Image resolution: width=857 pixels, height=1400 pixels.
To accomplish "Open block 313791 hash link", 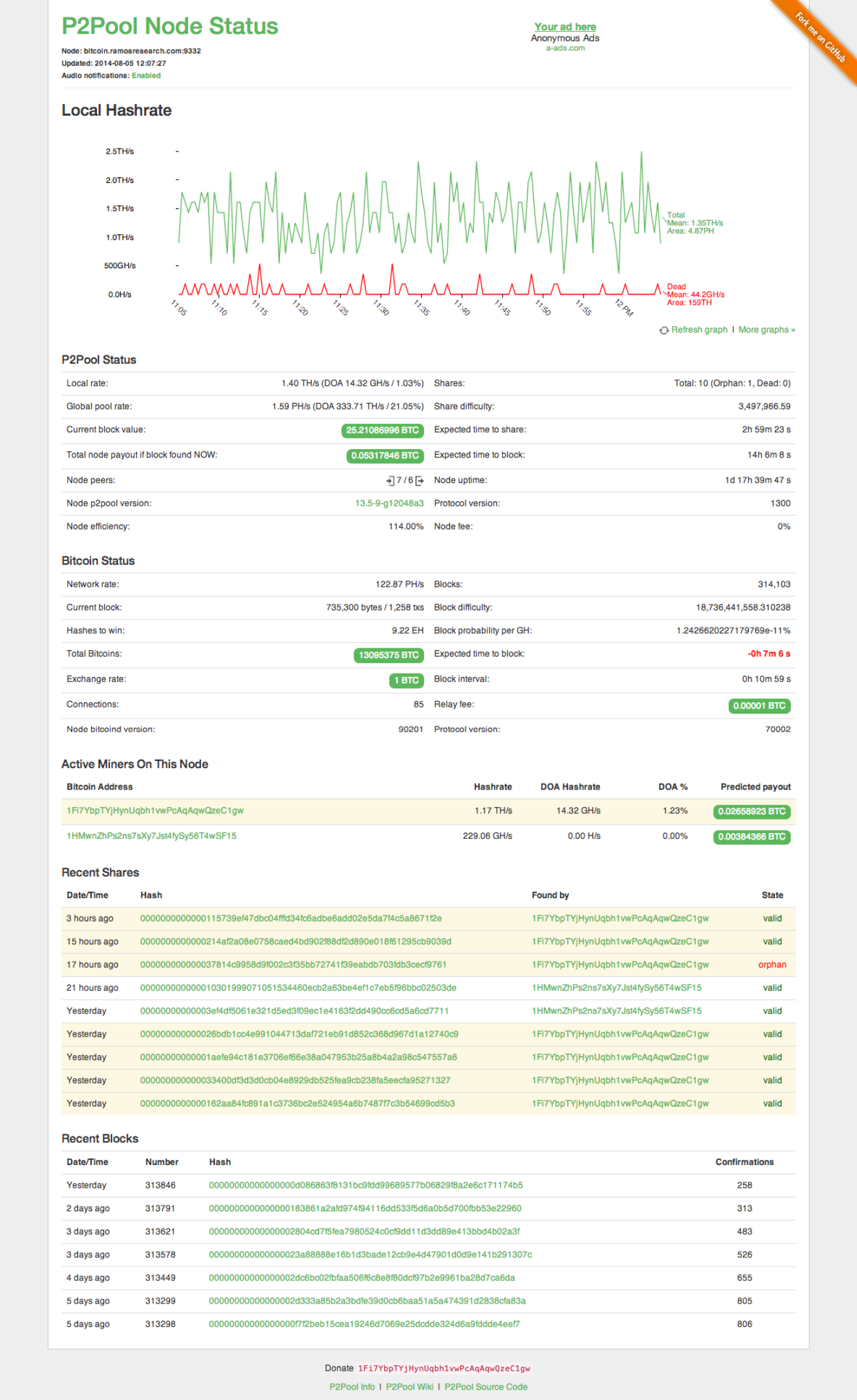I will (365, 1209).
